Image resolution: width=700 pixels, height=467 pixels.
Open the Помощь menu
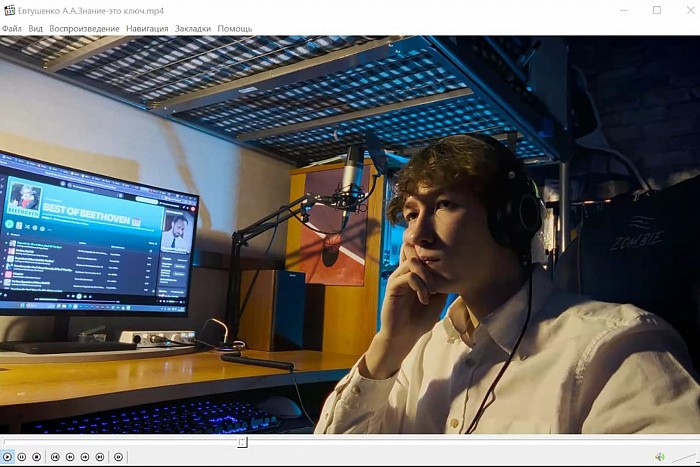point(235,29)
